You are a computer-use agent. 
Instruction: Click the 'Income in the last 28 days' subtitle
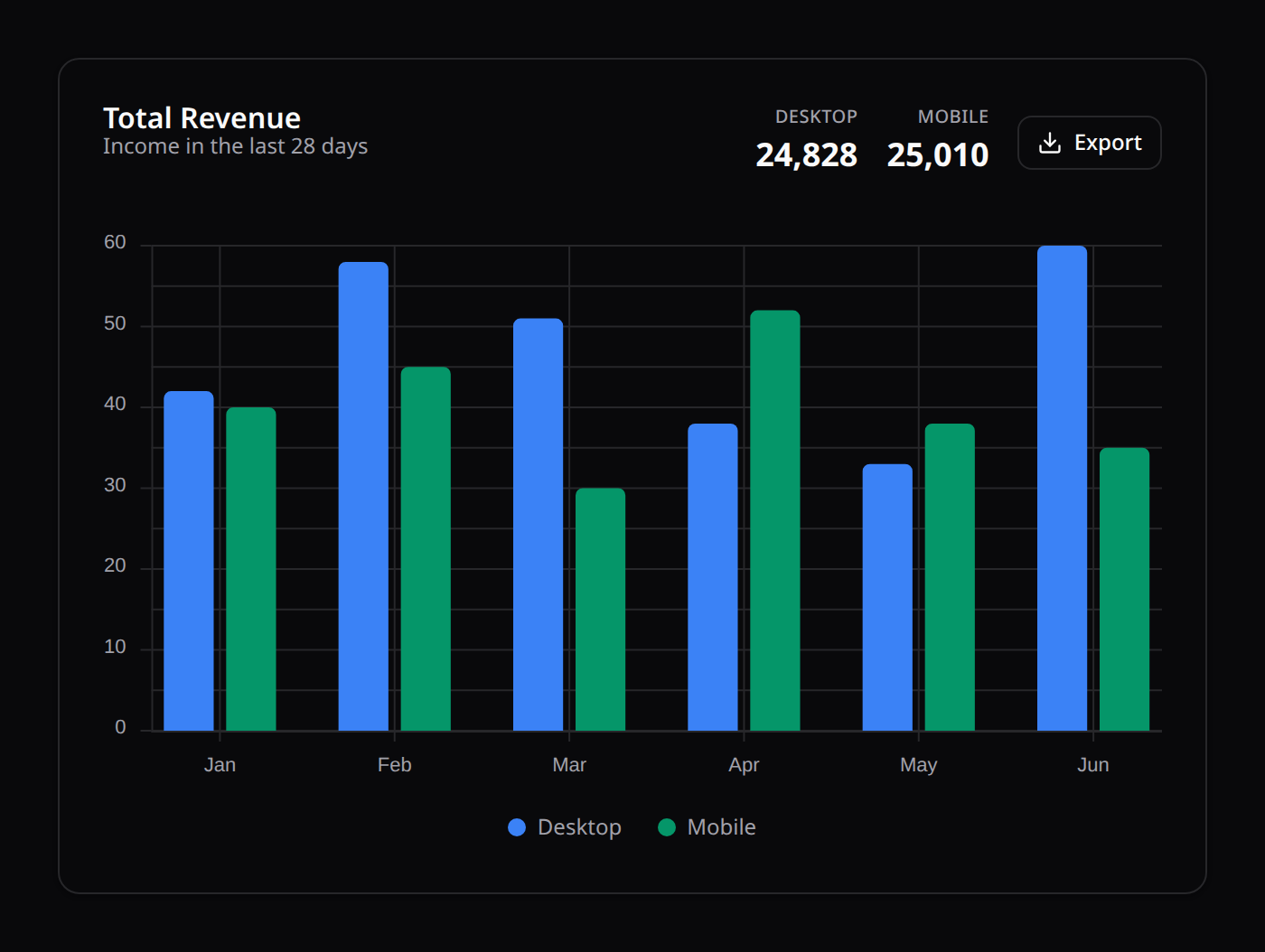point(235,146)
